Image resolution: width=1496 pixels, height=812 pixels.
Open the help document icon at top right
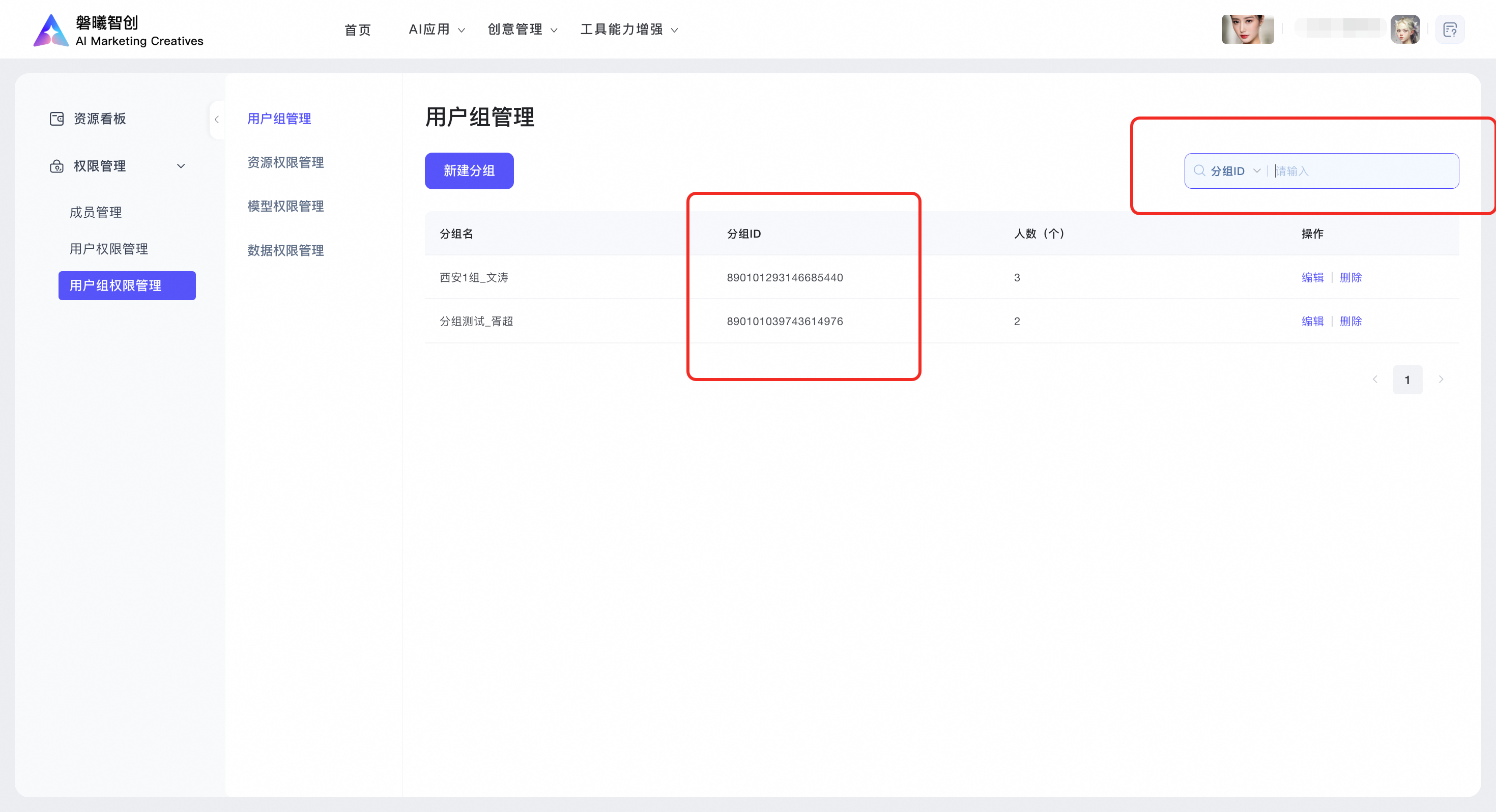(1450, 30)
